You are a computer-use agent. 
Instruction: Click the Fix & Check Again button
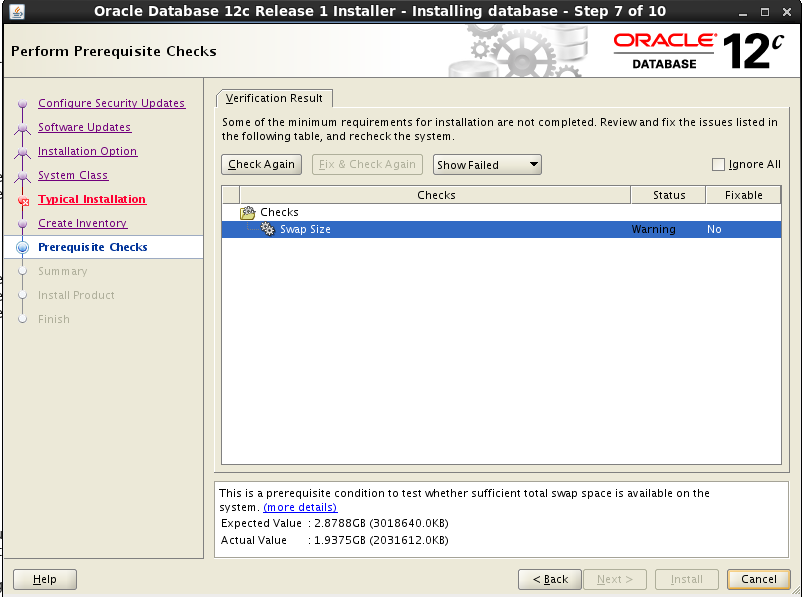point(367,164)
